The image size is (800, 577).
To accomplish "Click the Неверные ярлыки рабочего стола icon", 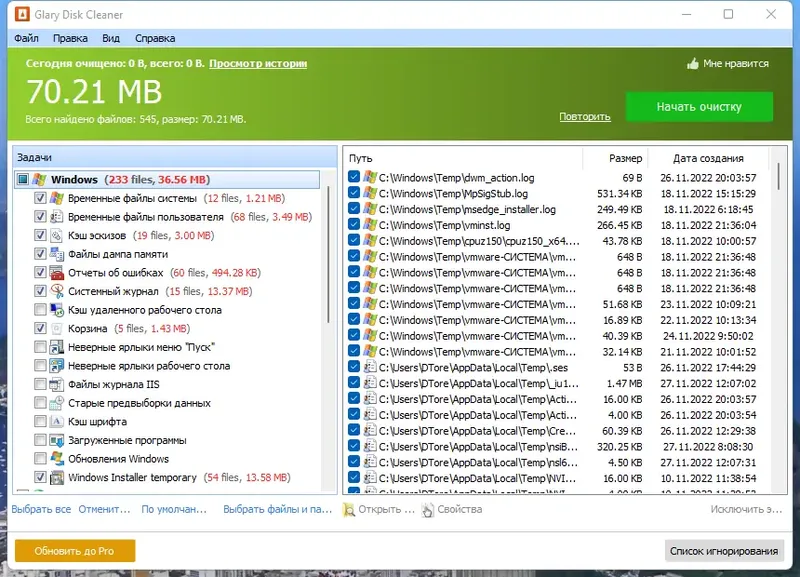I will pyautogui.click(x=57, y=366).
